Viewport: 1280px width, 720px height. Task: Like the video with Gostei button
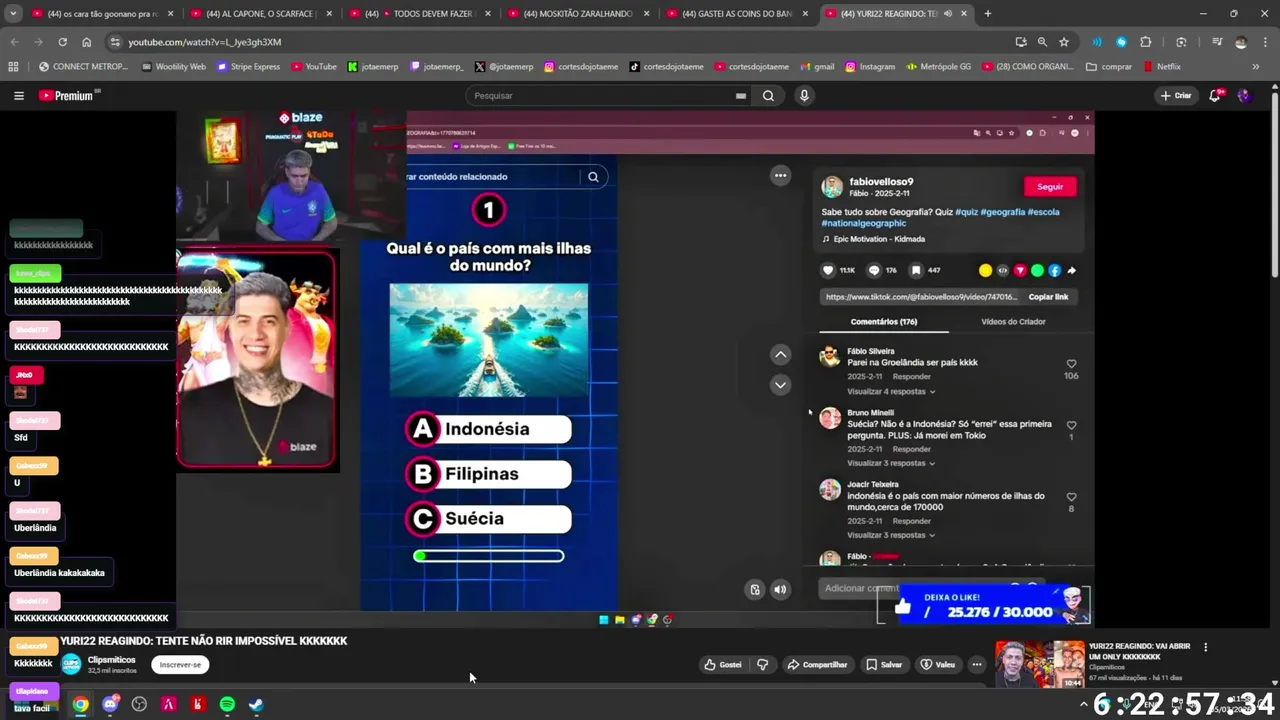pyautogui.click(x=723, y=665)
